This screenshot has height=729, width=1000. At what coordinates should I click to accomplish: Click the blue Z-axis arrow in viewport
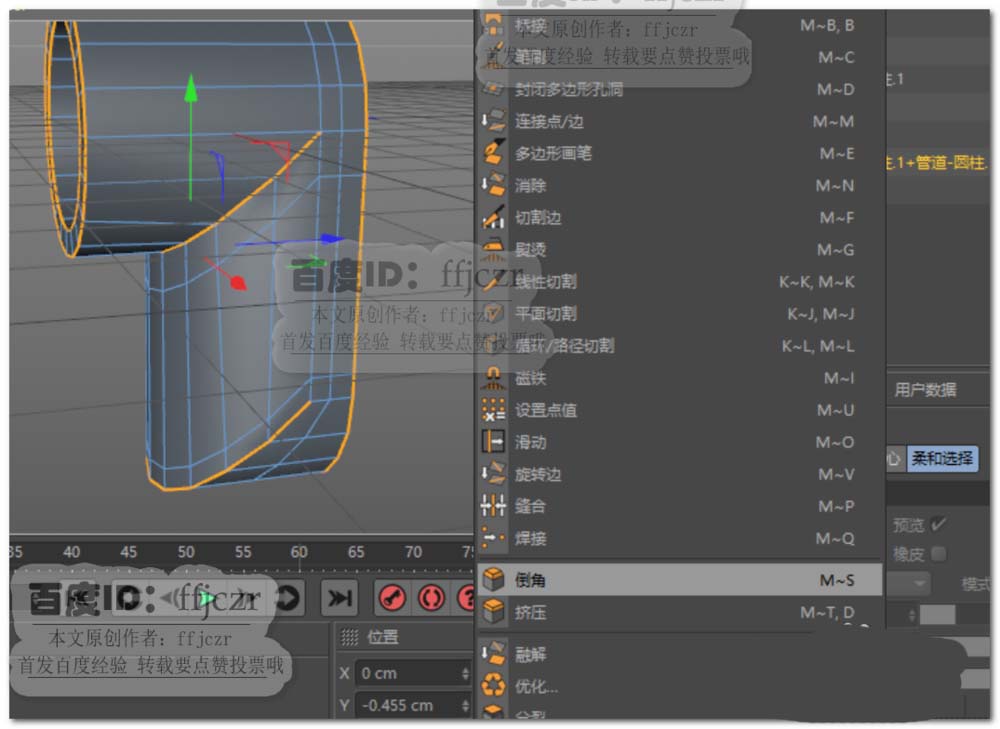[x=332, y=239]
